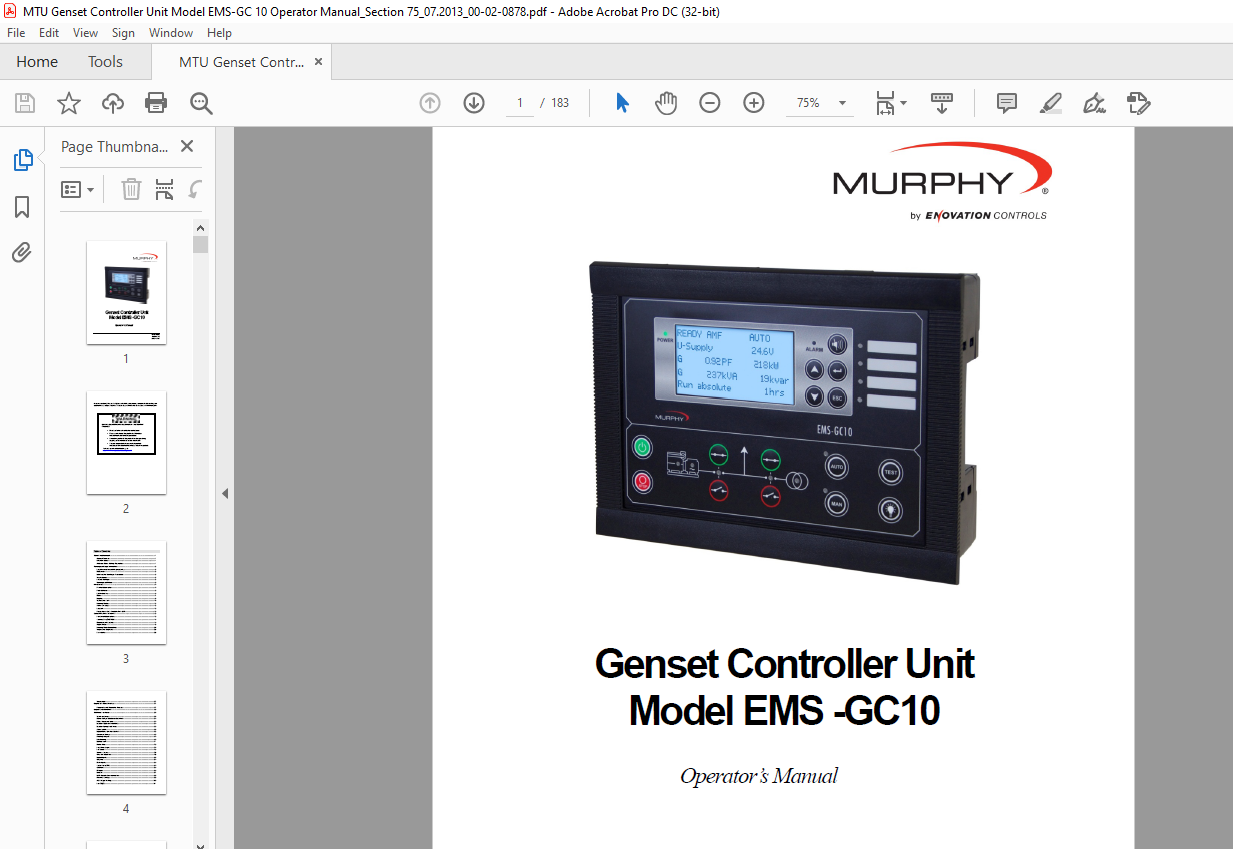This screenshot has width=1233, height=849.
Task: Select page 3 thumbnail
Action: tap(126, 592)
